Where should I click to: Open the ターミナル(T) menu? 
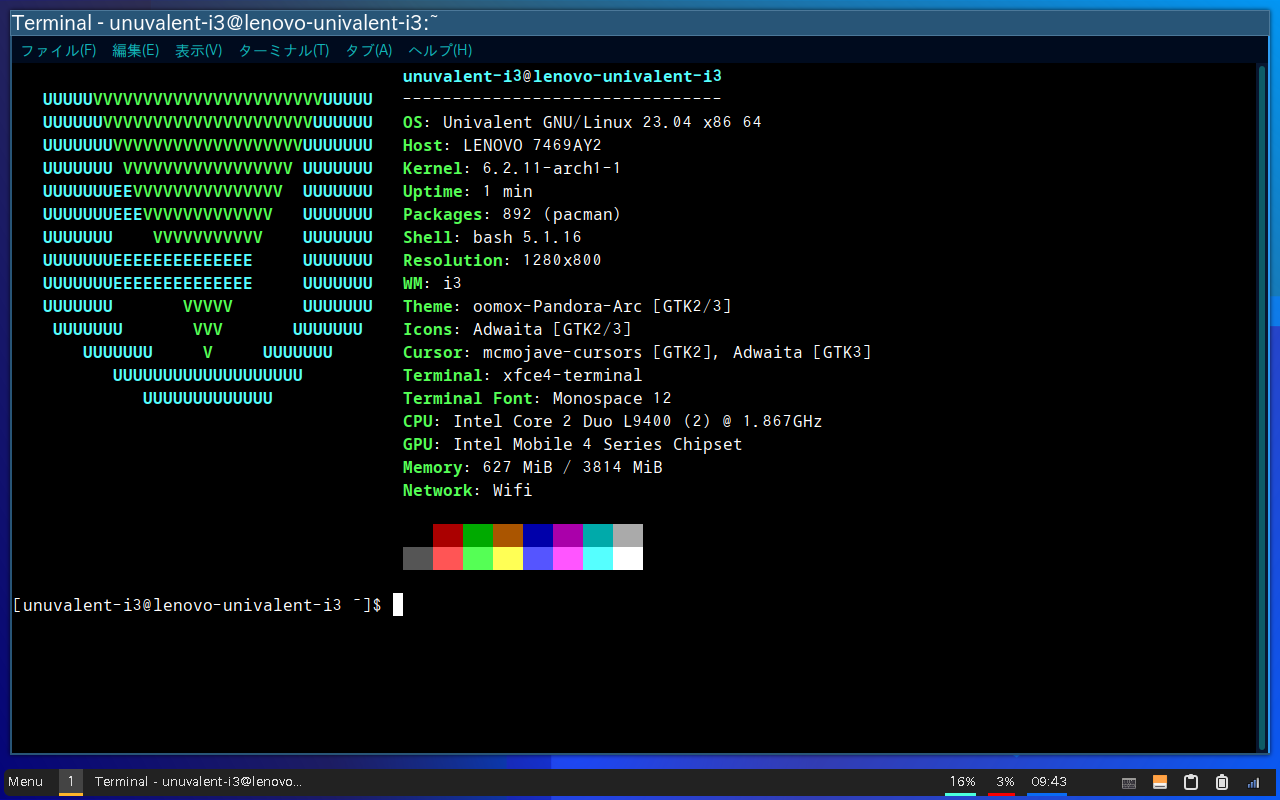(284, 50)
